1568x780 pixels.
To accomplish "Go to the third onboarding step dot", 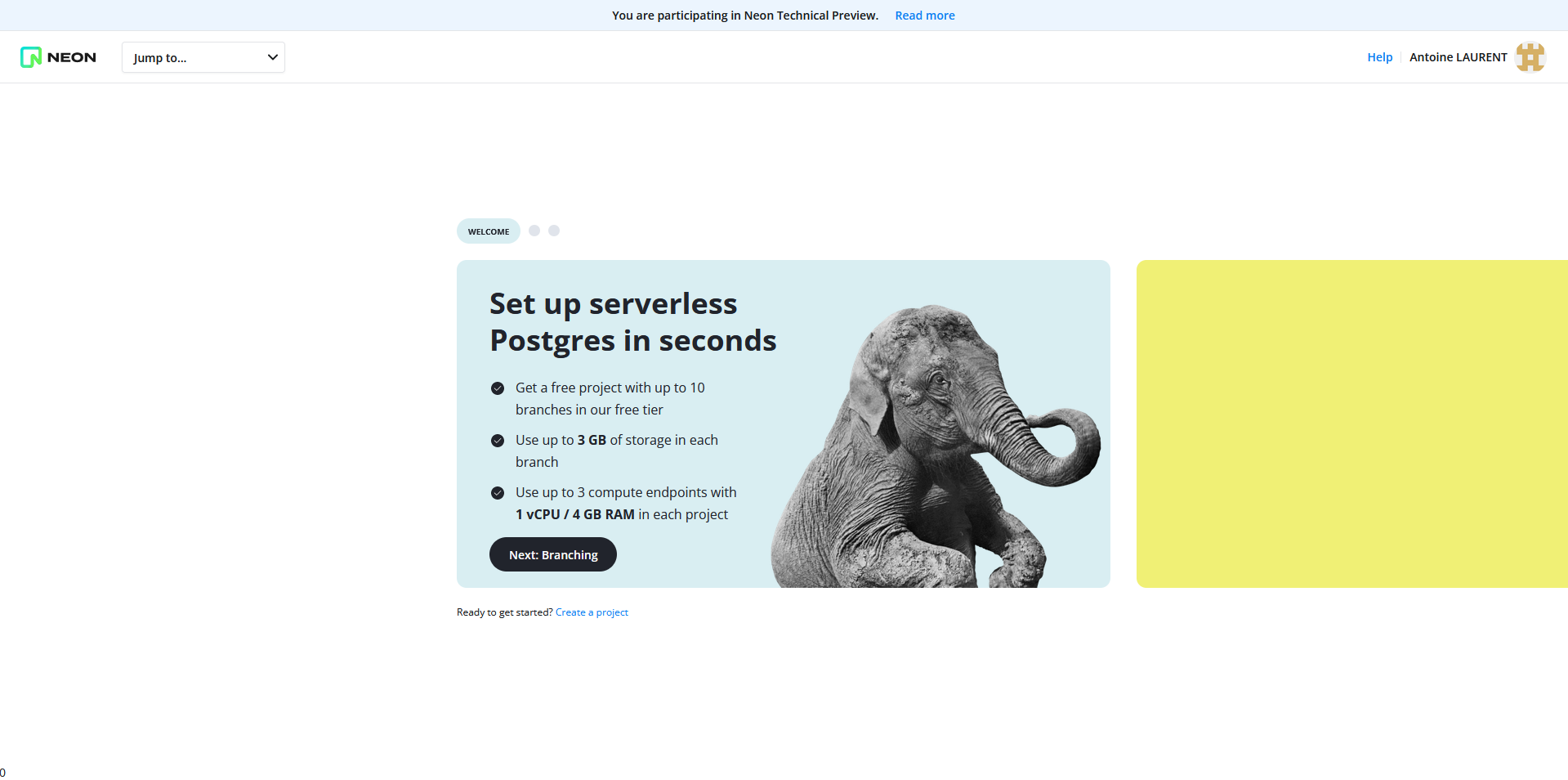I will (554, 231).
